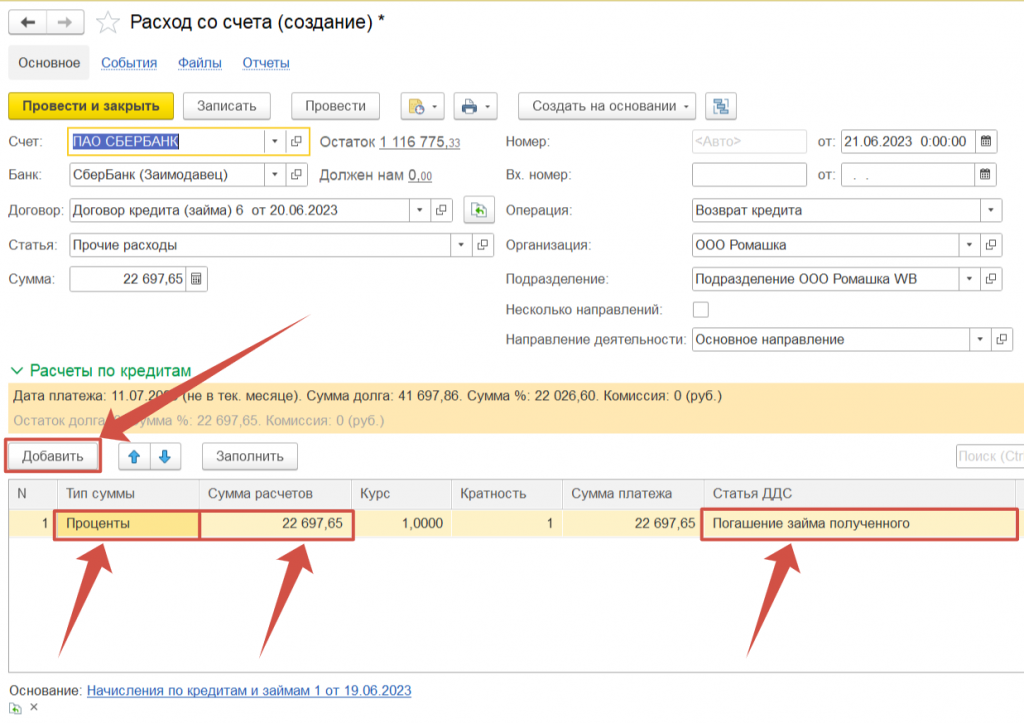Move row down with blue arrow

click(165, 456)
